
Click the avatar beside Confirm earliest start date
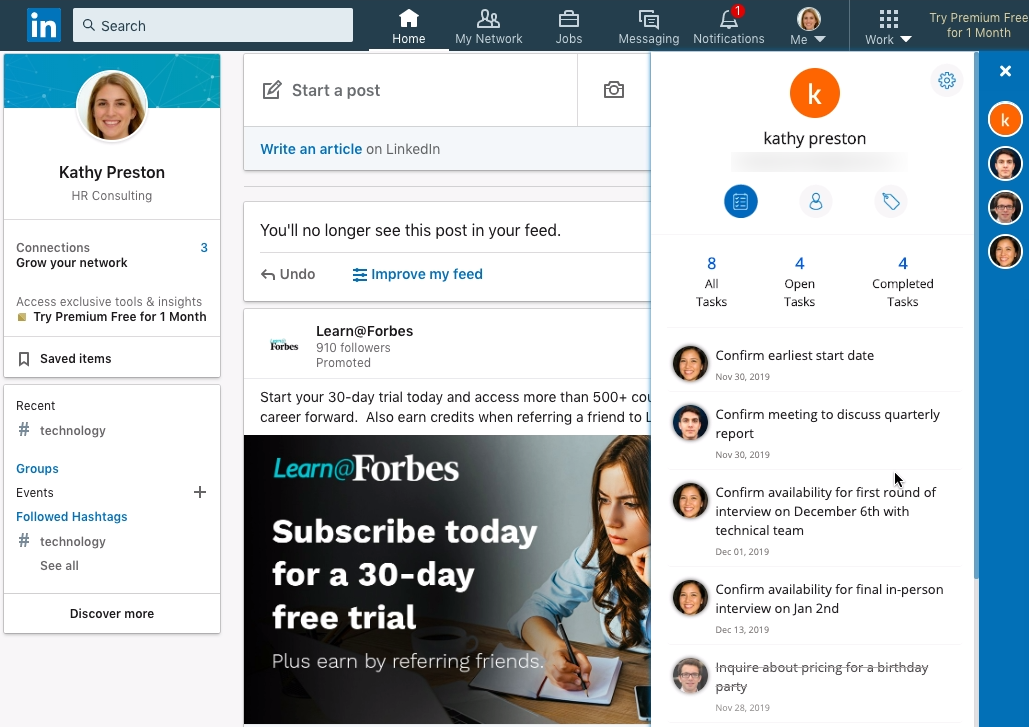click(x=690, y=363)
